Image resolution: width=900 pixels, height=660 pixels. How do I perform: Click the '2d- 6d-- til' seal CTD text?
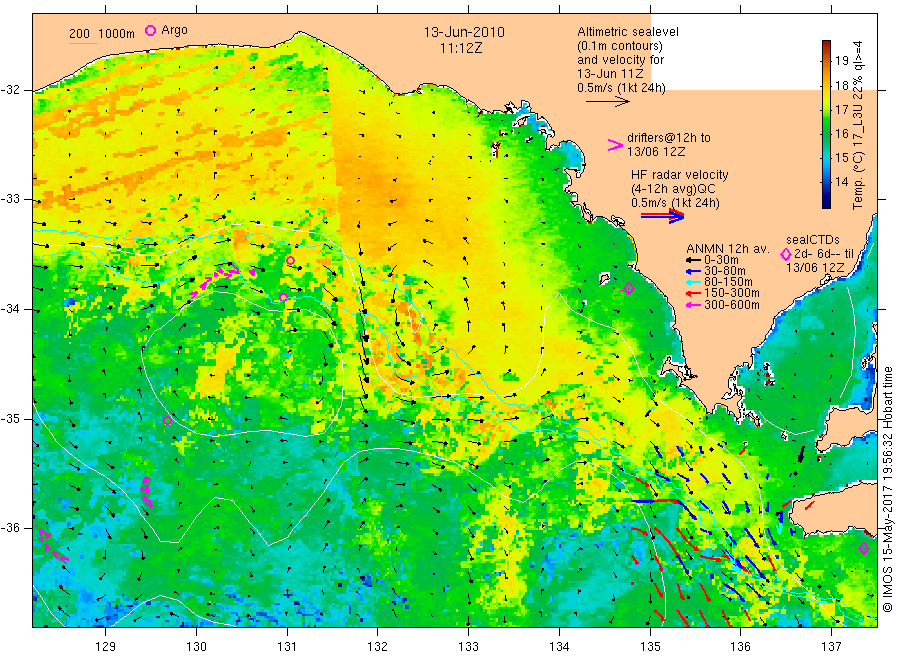tap(824, 254)
